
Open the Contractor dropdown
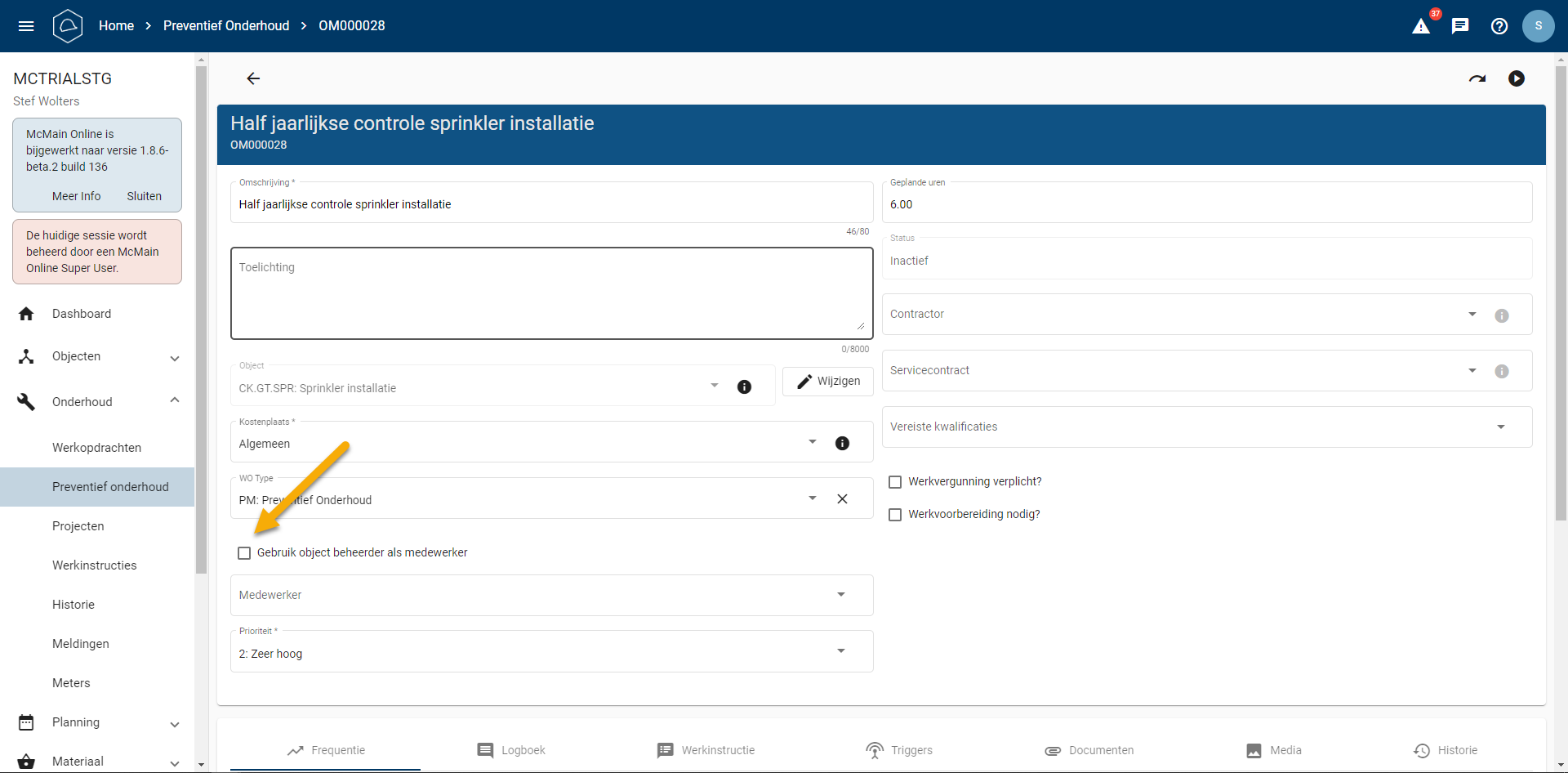[1472, 314]
